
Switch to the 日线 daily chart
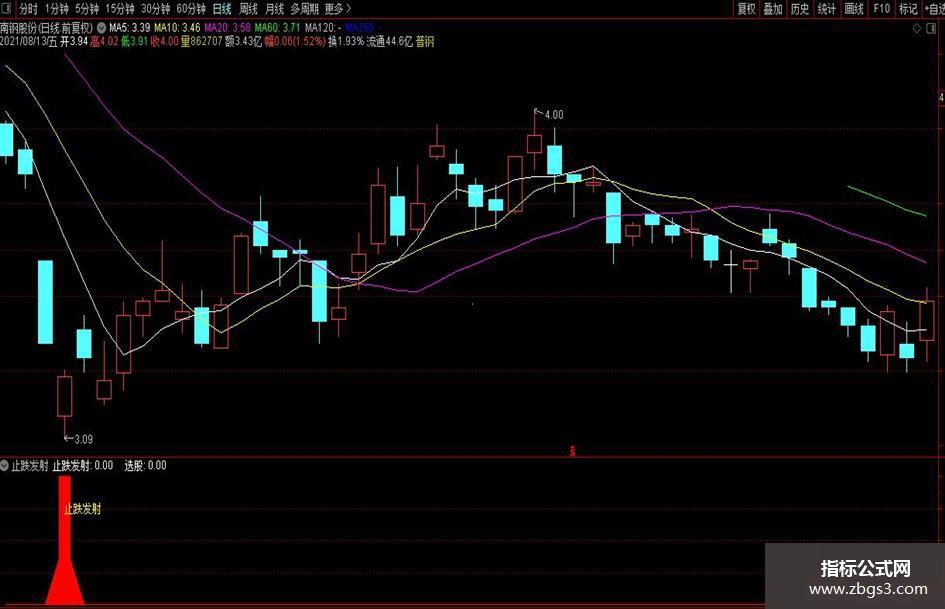click(x=222, y=9)
